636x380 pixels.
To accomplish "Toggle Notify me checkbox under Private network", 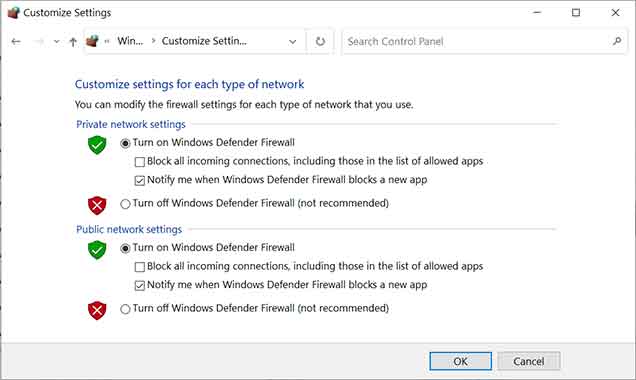I will (140, 180).
